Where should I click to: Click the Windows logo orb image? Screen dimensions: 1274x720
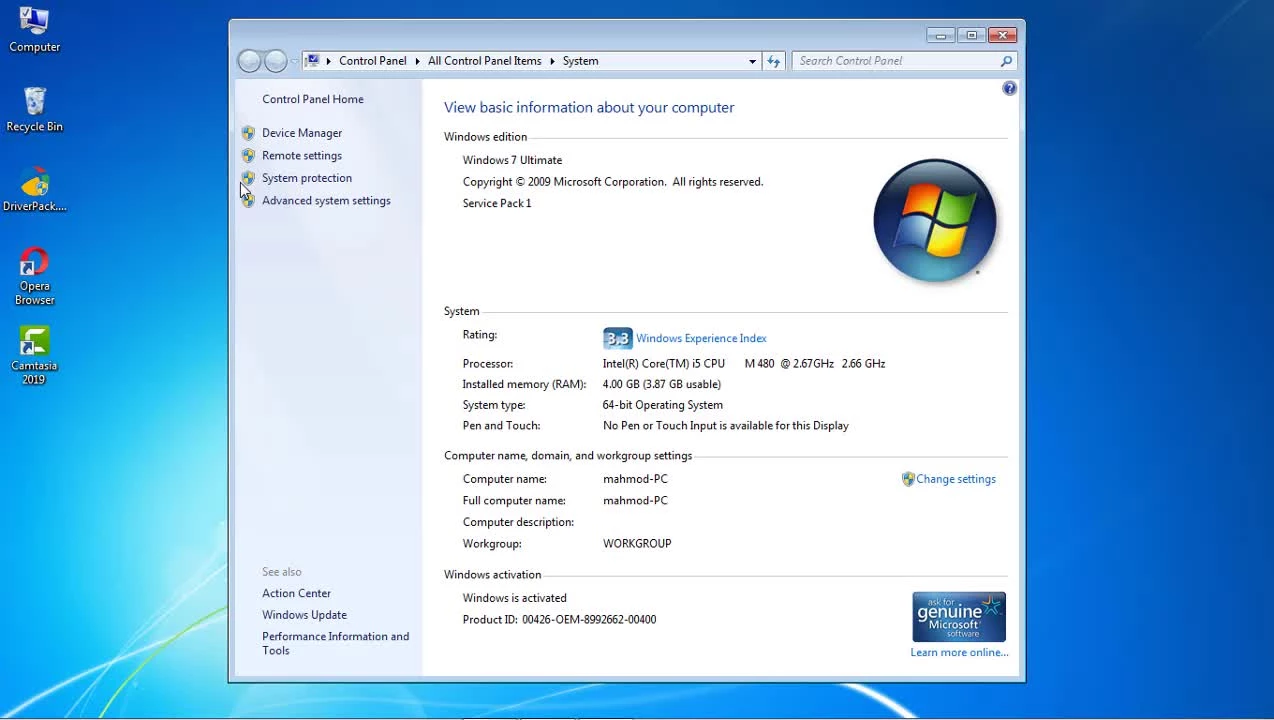click(x=934, y=221)
